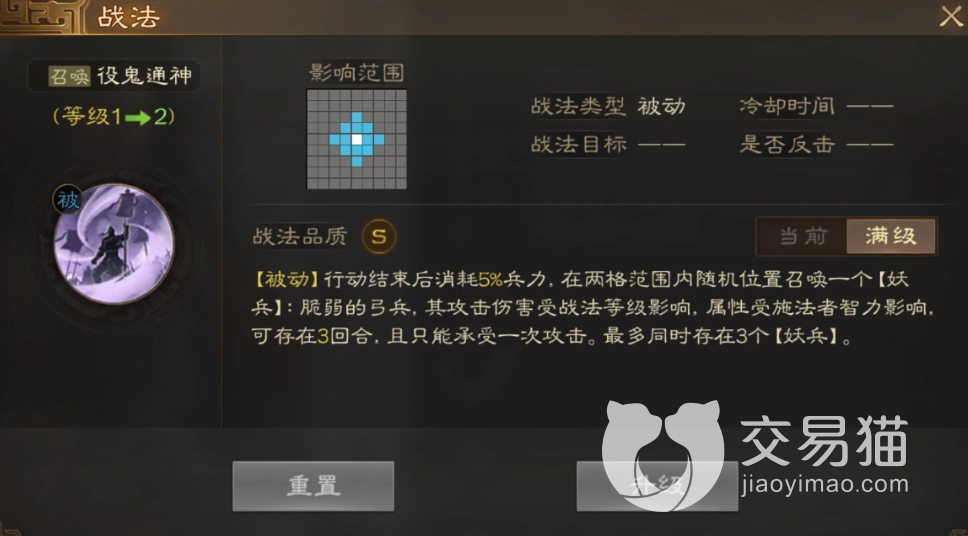Click the 升级 upgrade button
The height and width of the screenshot is (536, 968).
657,486
